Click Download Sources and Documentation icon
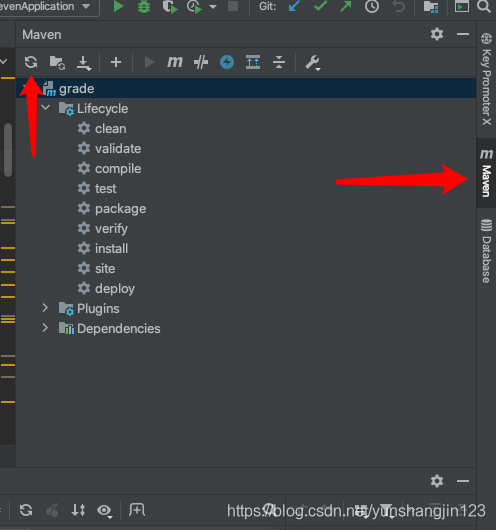496x530 pixels. (84, 63)
